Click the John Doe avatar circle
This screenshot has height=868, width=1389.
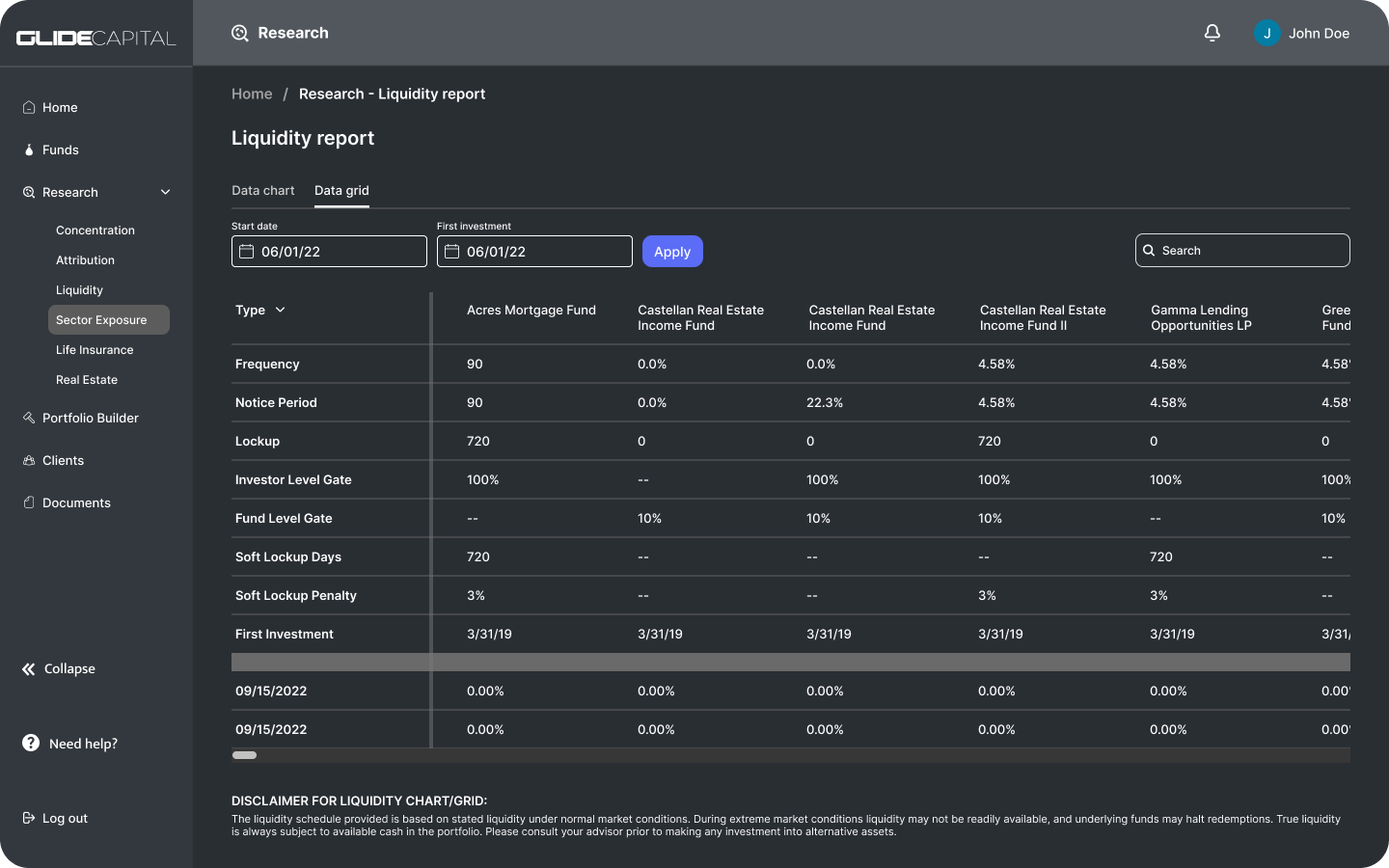pos(1266,33)
